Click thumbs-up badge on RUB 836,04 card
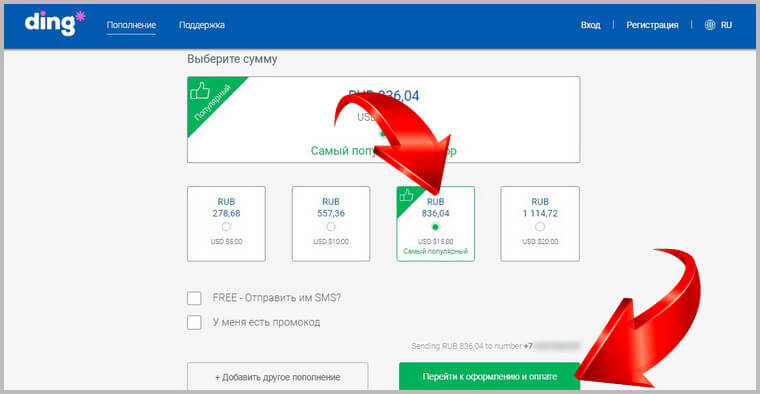The image size is (760, 394). click(406, 195)
